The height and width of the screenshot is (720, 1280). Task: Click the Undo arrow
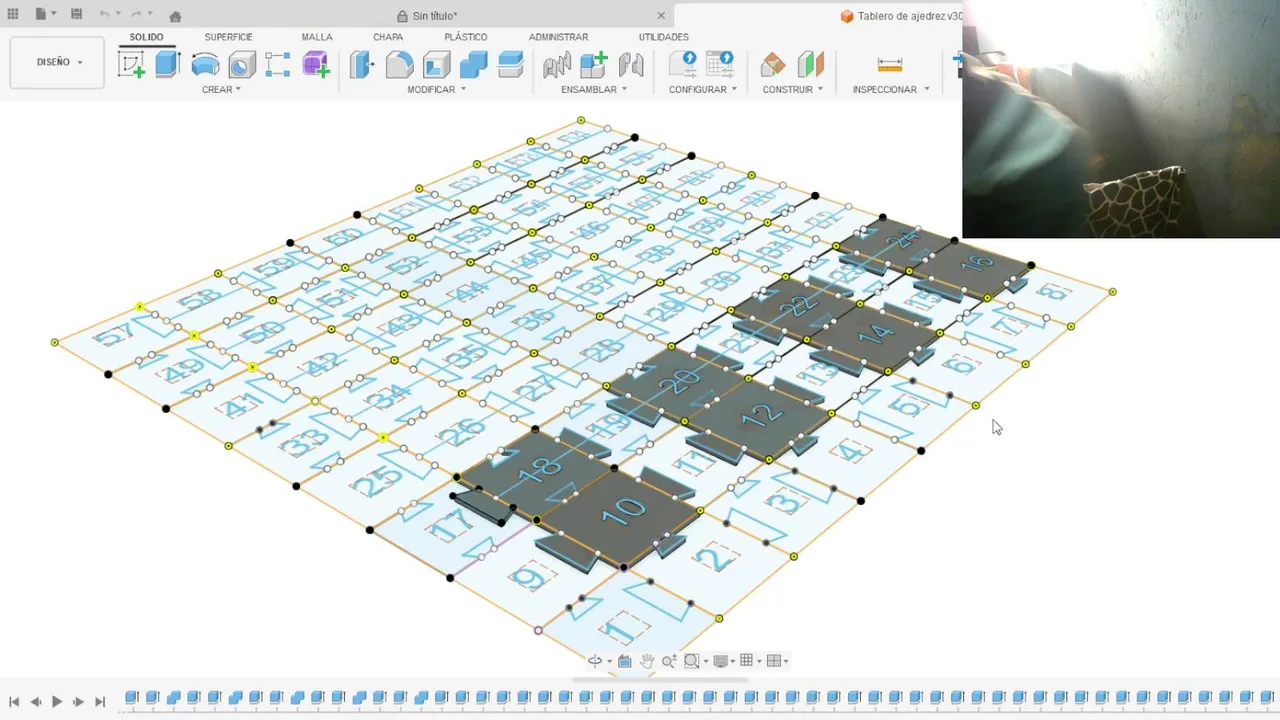[105, 15]
